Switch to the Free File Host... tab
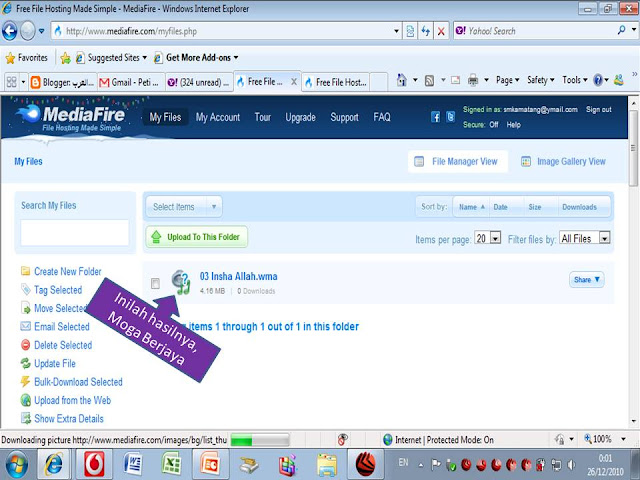 point(336,82)
